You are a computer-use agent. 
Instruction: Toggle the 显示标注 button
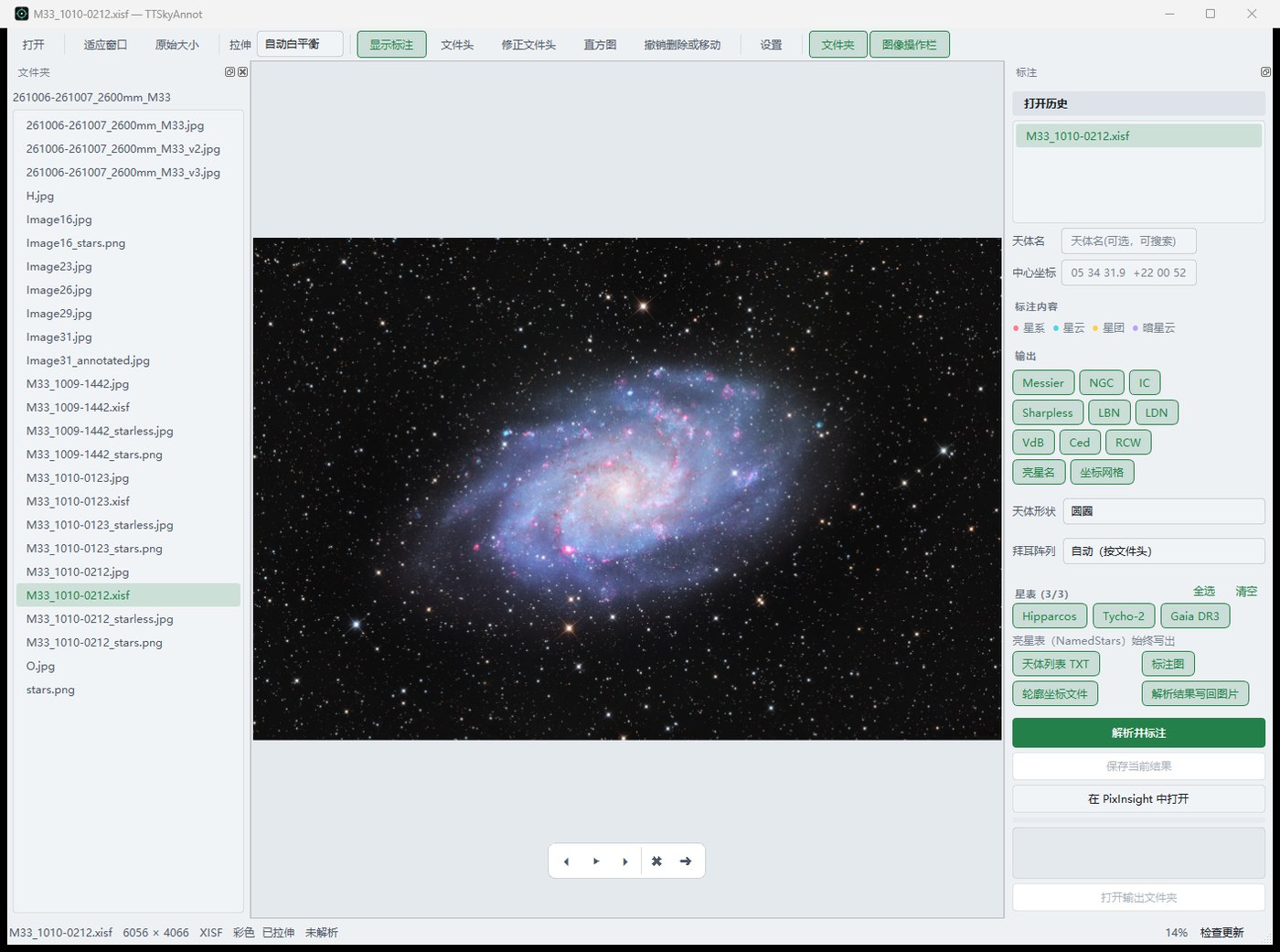(391, 45)
